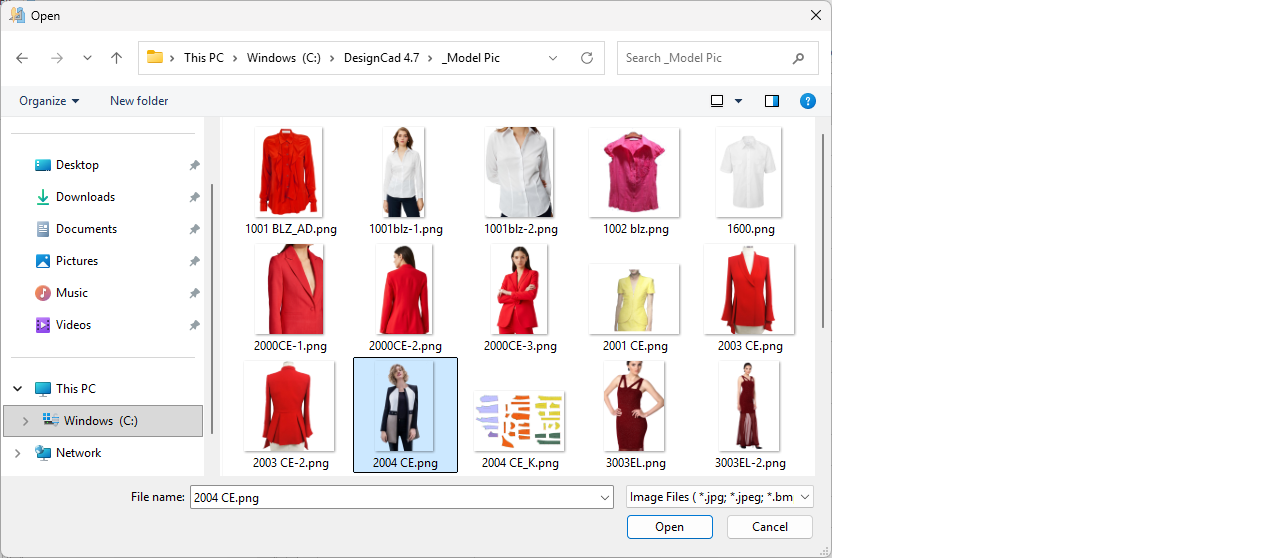Open the Organize menu
Screen dimensions: 1270x558
tap(49, 101)
